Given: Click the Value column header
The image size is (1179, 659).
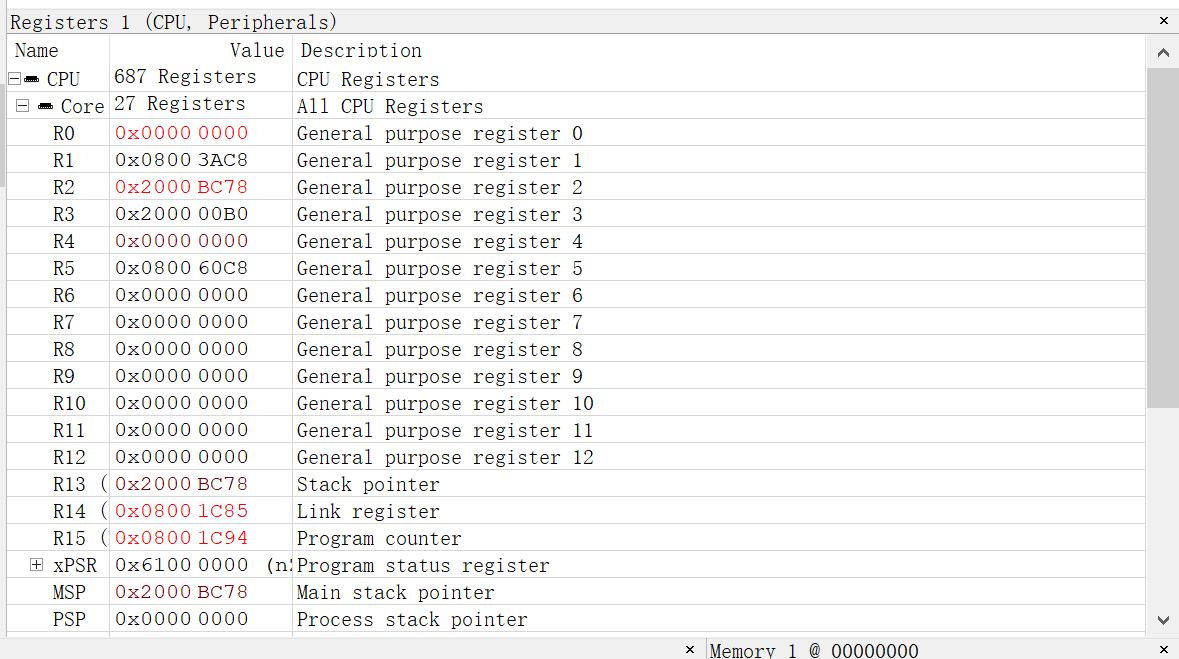Looking at the screenshot, I should click(x=257, y=50).
